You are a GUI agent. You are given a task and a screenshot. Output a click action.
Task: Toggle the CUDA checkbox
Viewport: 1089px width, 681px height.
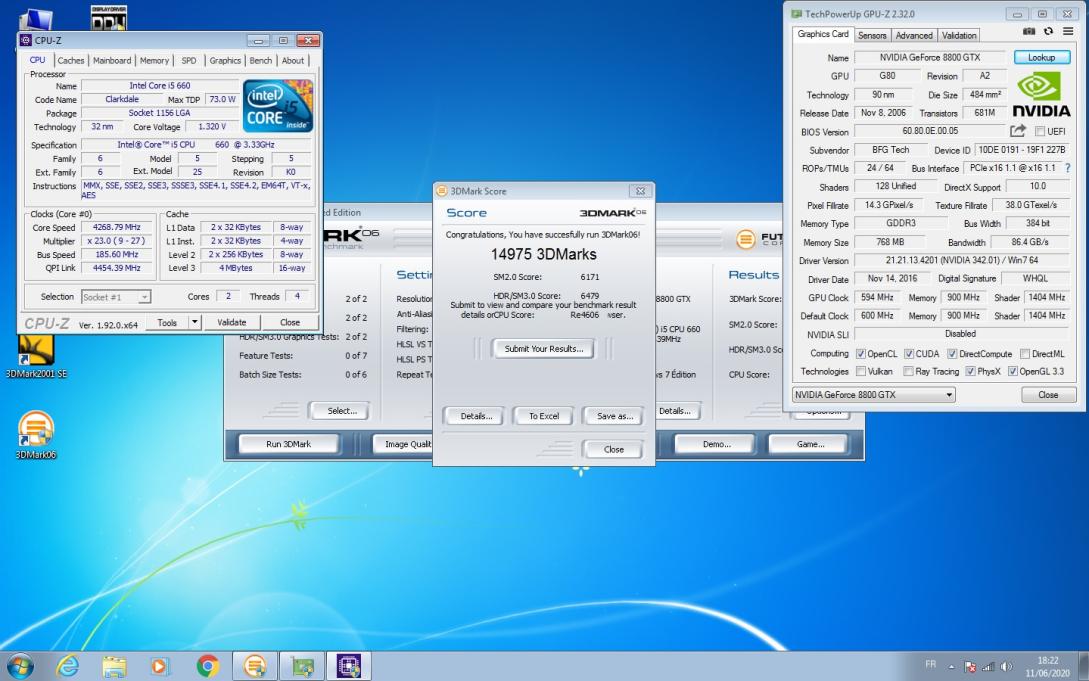[x=908, y=354]
